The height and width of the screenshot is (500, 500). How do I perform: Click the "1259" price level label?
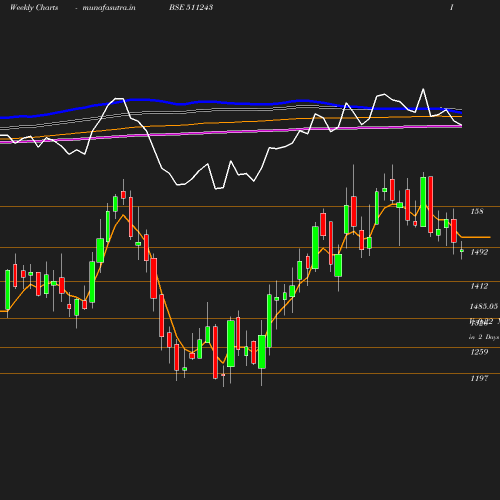(x=479, y=352)
